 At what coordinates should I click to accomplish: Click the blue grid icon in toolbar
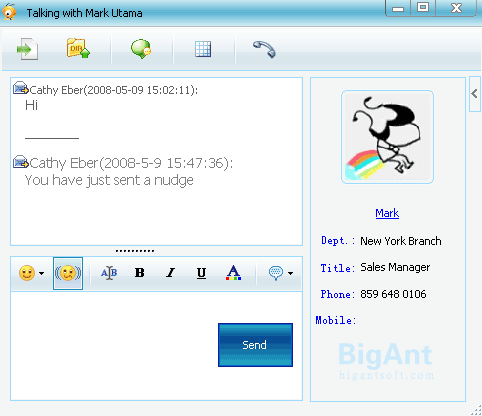[203, 49]
